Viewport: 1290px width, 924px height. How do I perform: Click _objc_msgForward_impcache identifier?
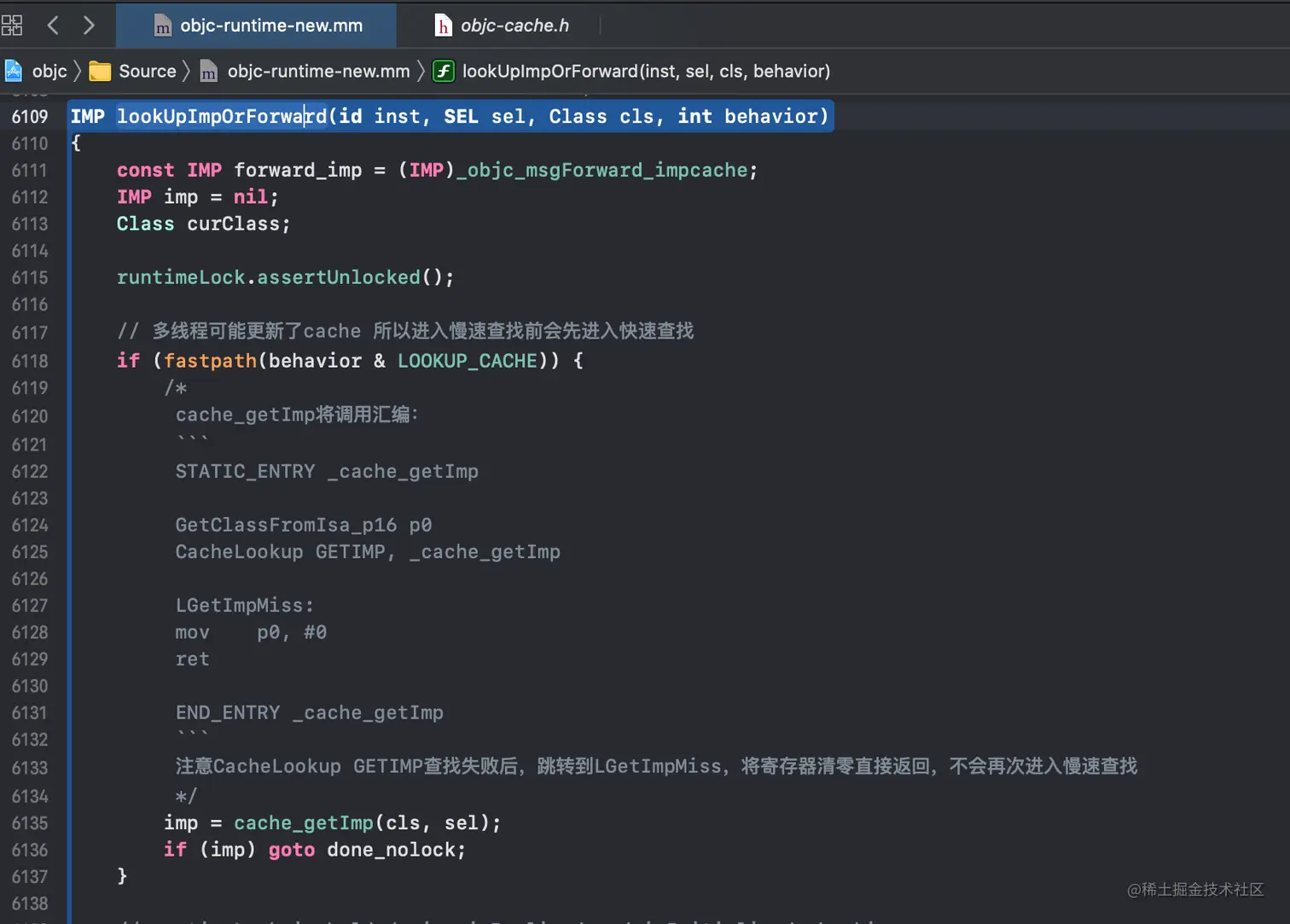click(602, 170)
